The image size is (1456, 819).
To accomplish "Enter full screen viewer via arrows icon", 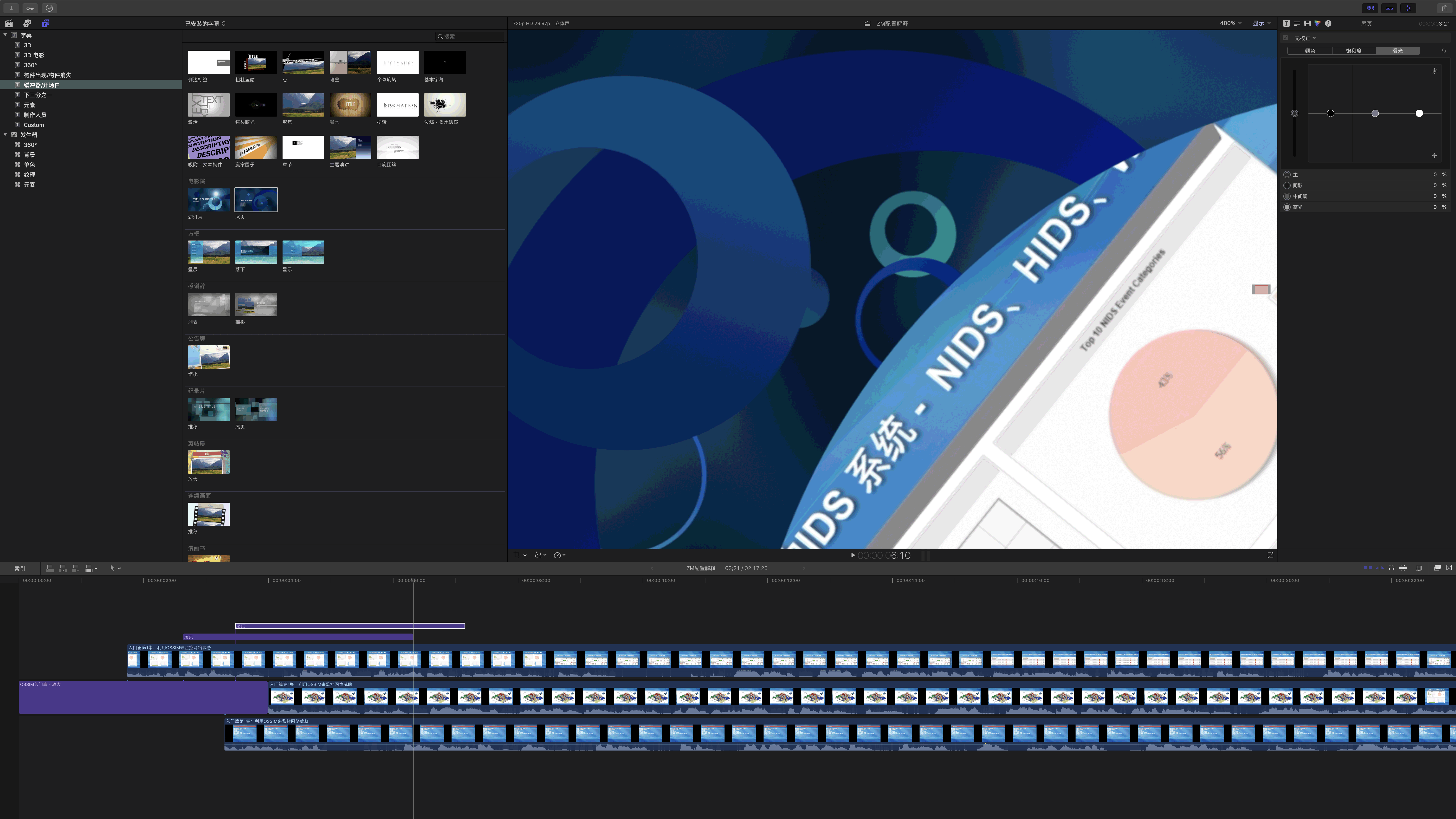I will click(1270, 555).
